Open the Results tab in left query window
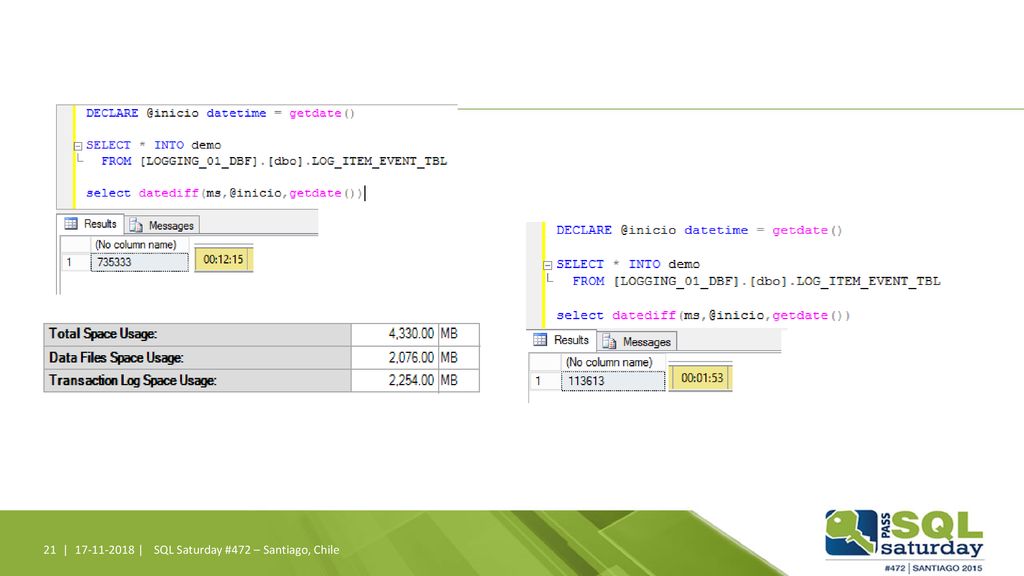The image size is (1024, 576). point(91,224)
